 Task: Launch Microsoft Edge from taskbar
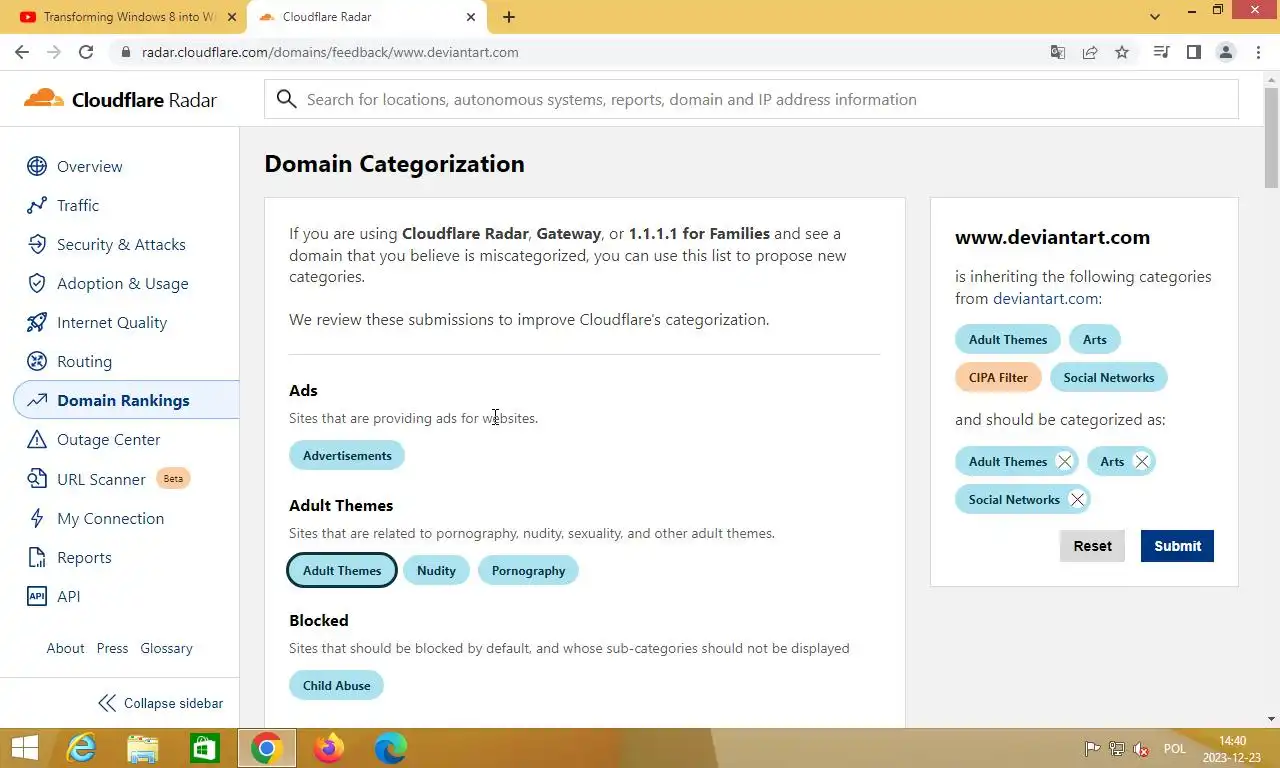coord(390,748)
